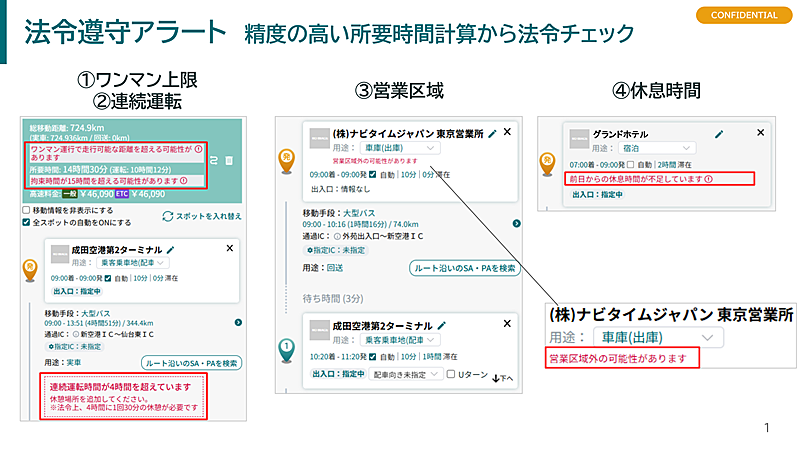Edit Grand Hotel spot with pencil icon
The width and height of the screenshot is (800, 450).
pos(718,132)
